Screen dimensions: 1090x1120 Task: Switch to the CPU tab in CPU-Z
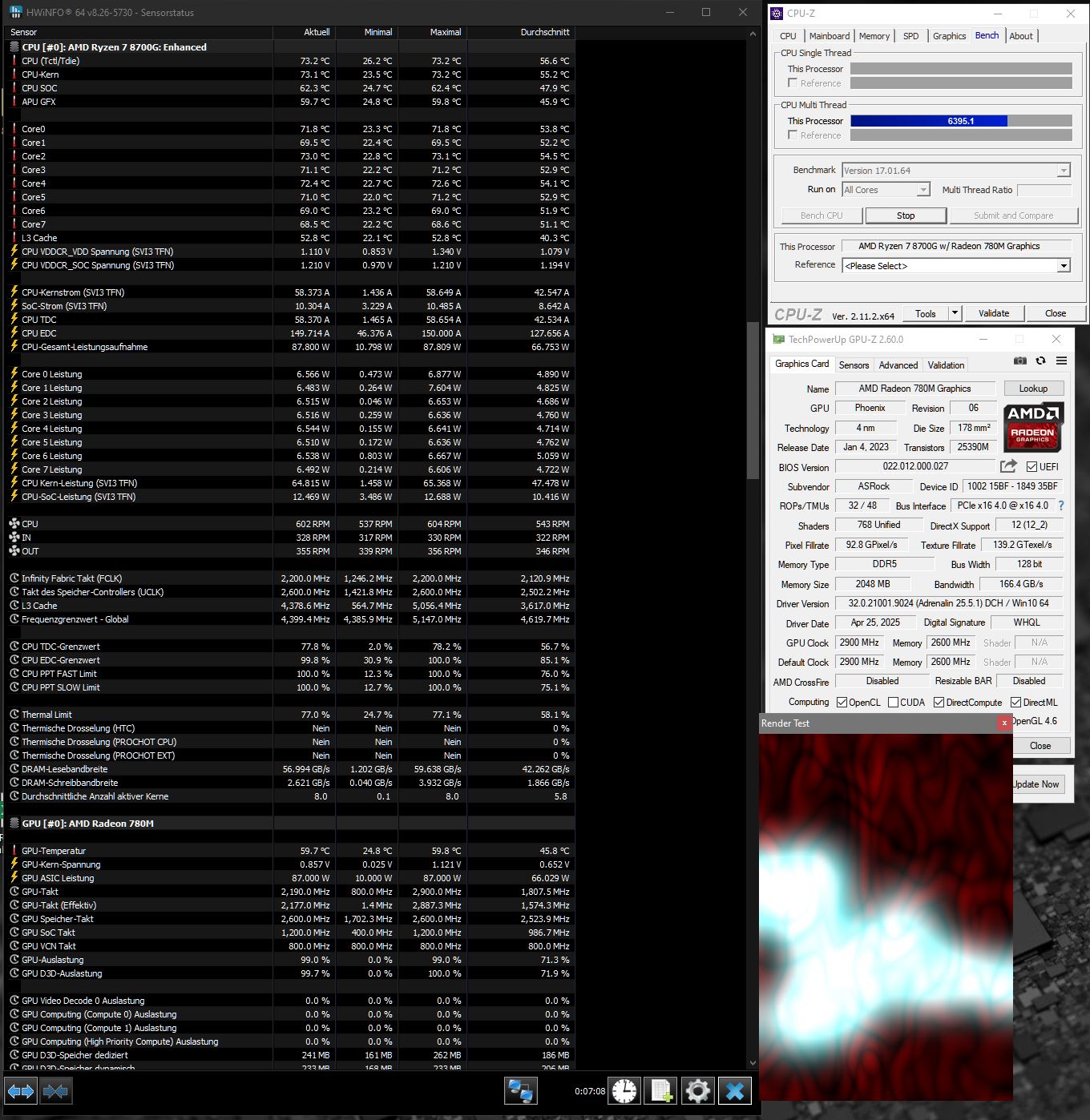tap(788, 36)
